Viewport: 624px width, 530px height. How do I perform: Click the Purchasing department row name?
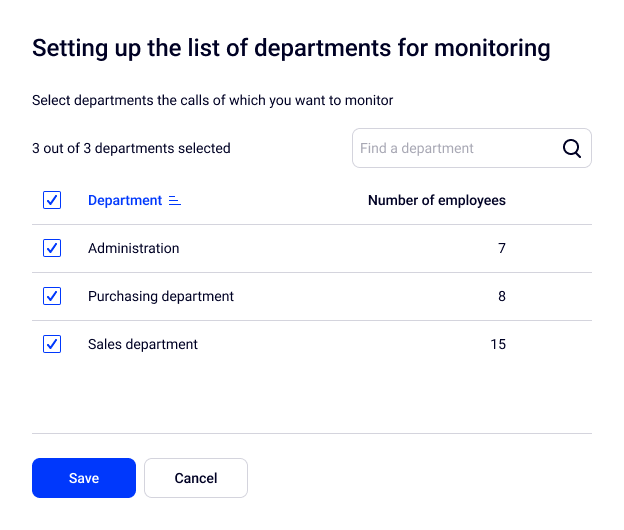click(x=161, y=296)
